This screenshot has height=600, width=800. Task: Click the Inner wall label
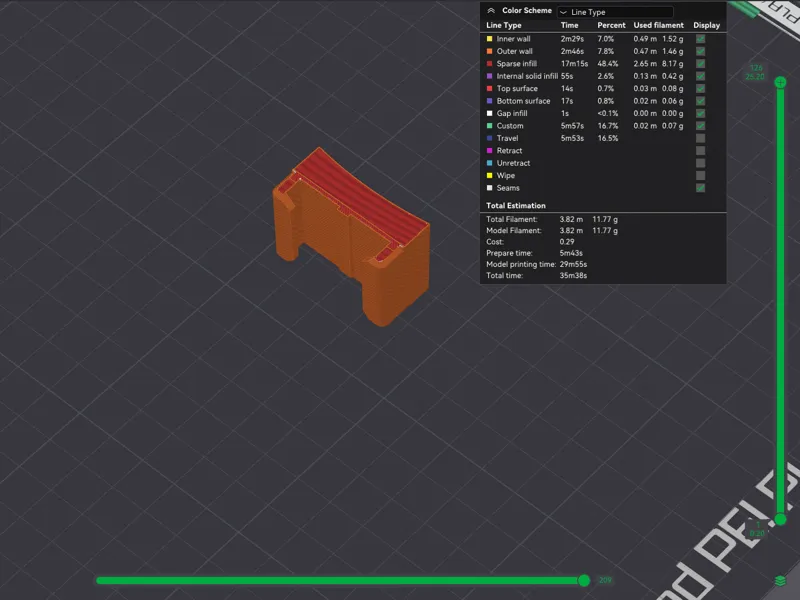point(513,39)
